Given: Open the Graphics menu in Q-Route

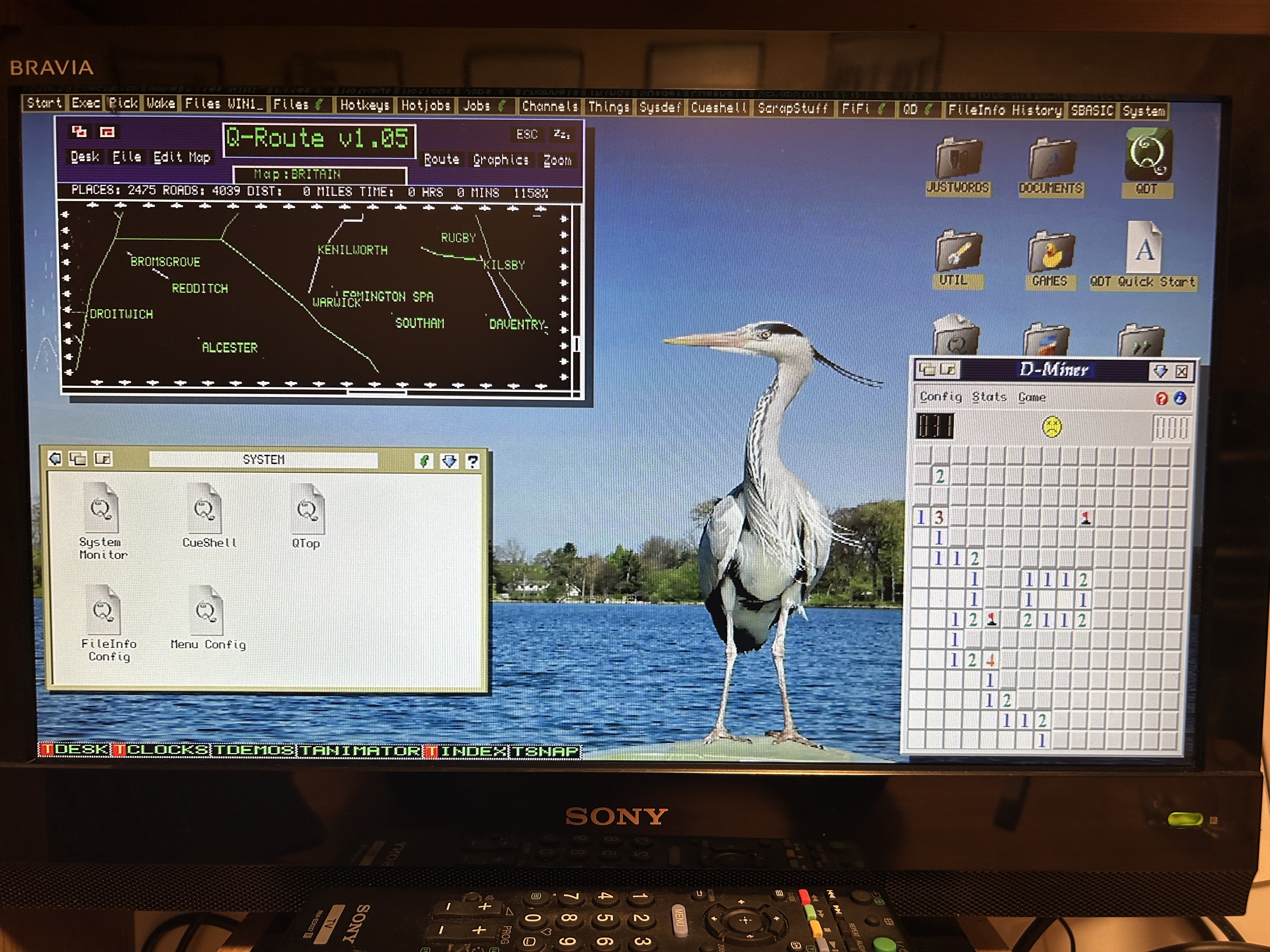Looking at the screenshot, I should (x=501, y=160).
